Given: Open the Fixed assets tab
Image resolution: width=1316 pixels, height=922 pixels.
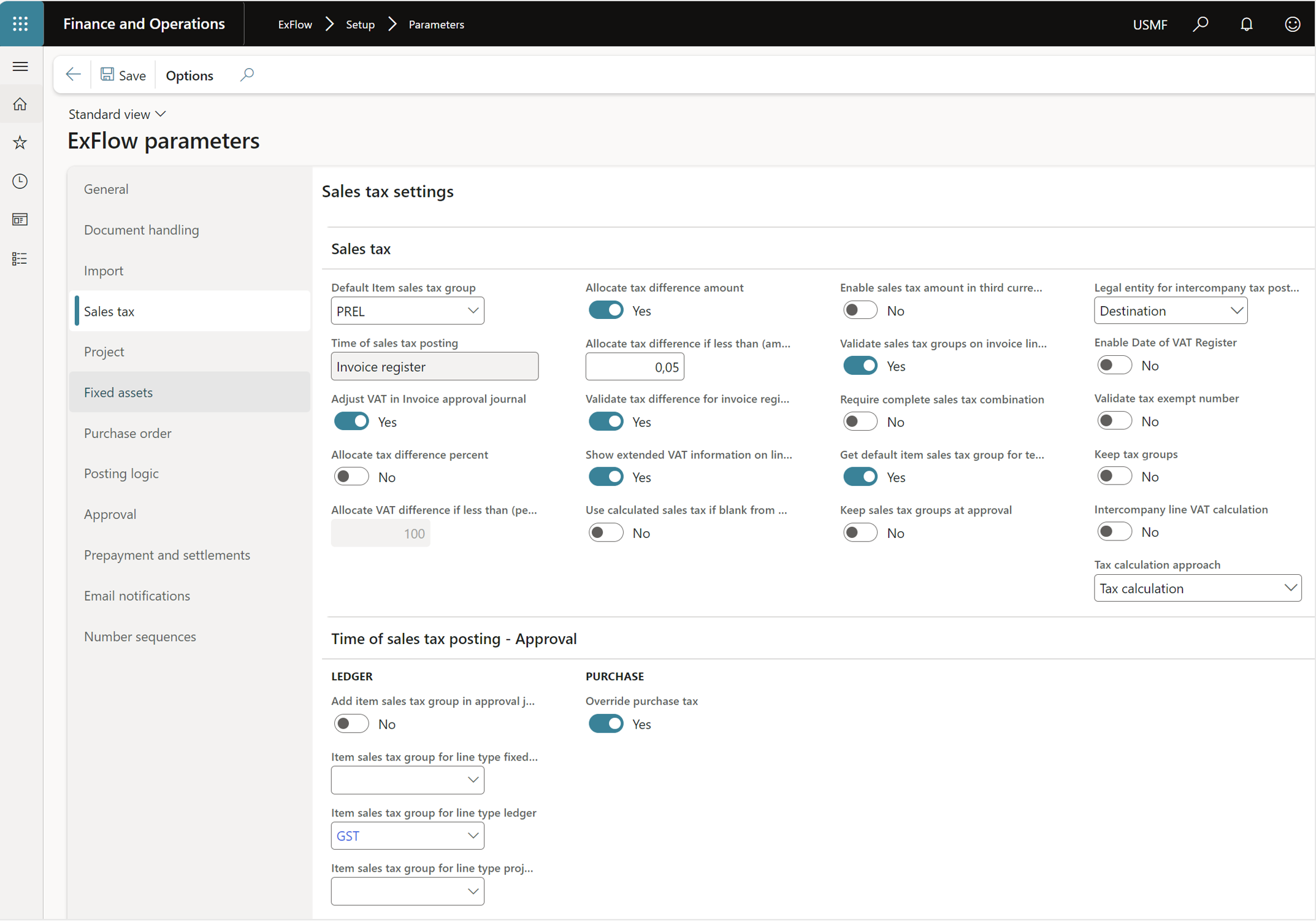Looking at the screenshot, I should (x=189, y=393).
